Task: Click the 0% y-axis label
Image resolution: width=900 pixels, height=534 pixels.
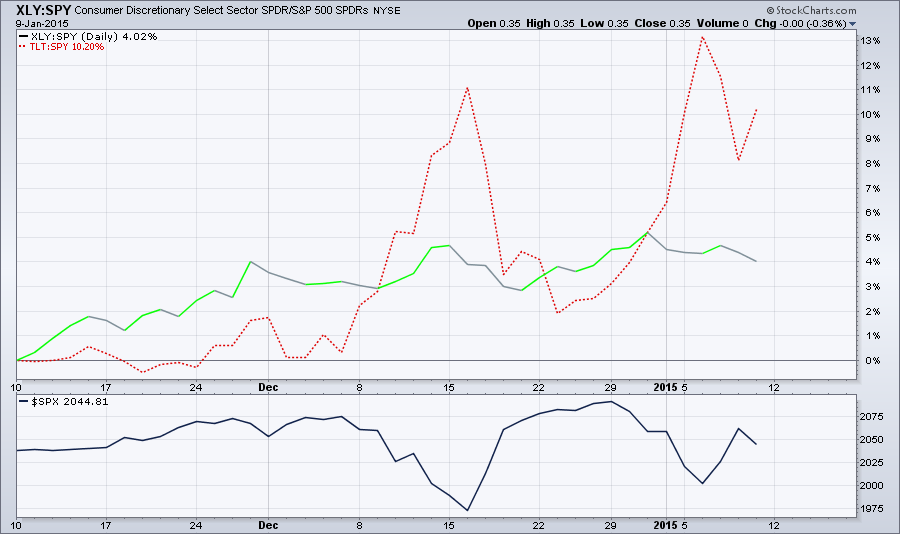Action: (872, 361)
